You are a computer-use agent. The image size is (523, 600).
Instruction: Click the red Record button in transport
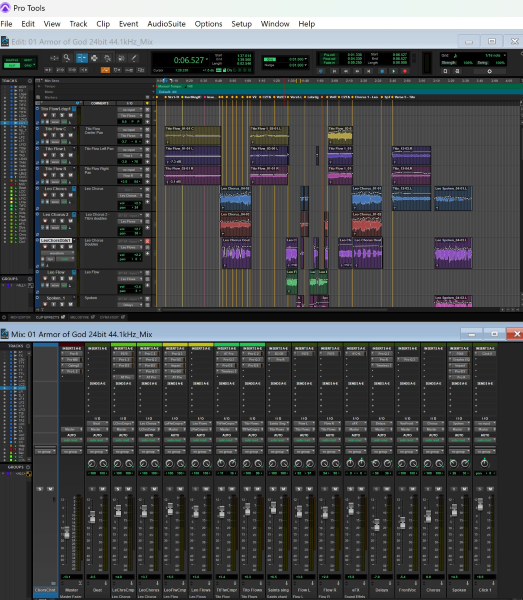tap(405, 71)
